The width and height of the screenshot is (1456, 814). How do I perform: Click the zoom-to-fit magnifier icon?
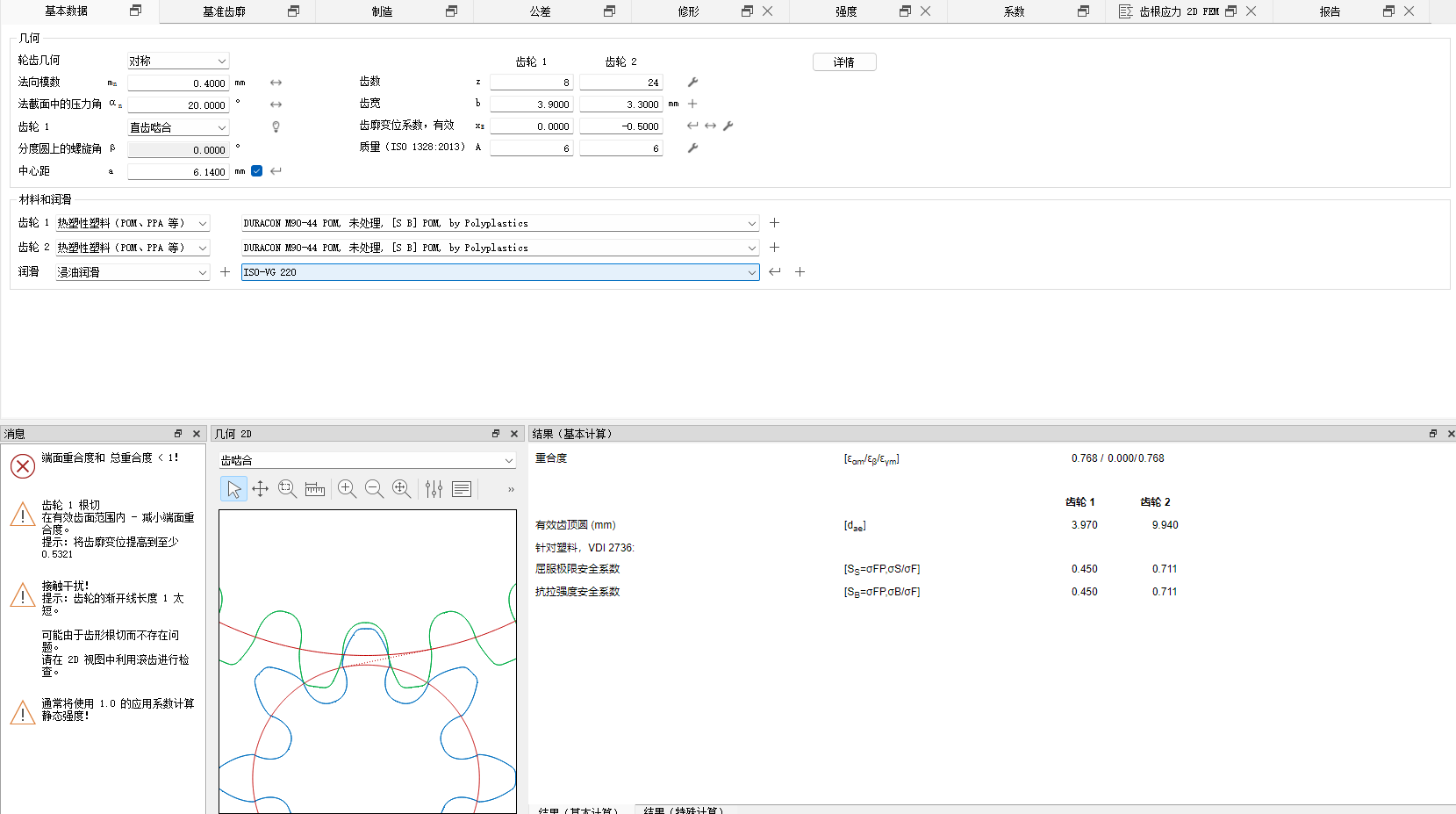point(401,489)
